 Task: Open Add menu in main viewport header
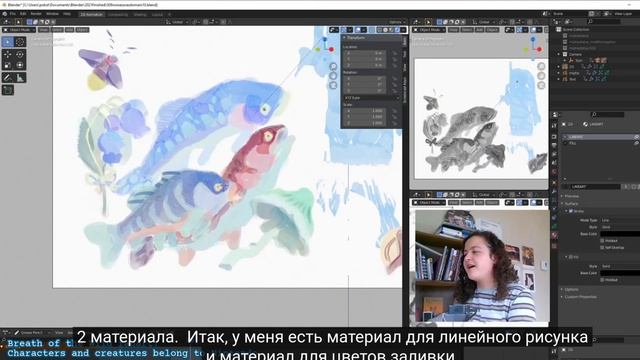click(x=69, y=30)
